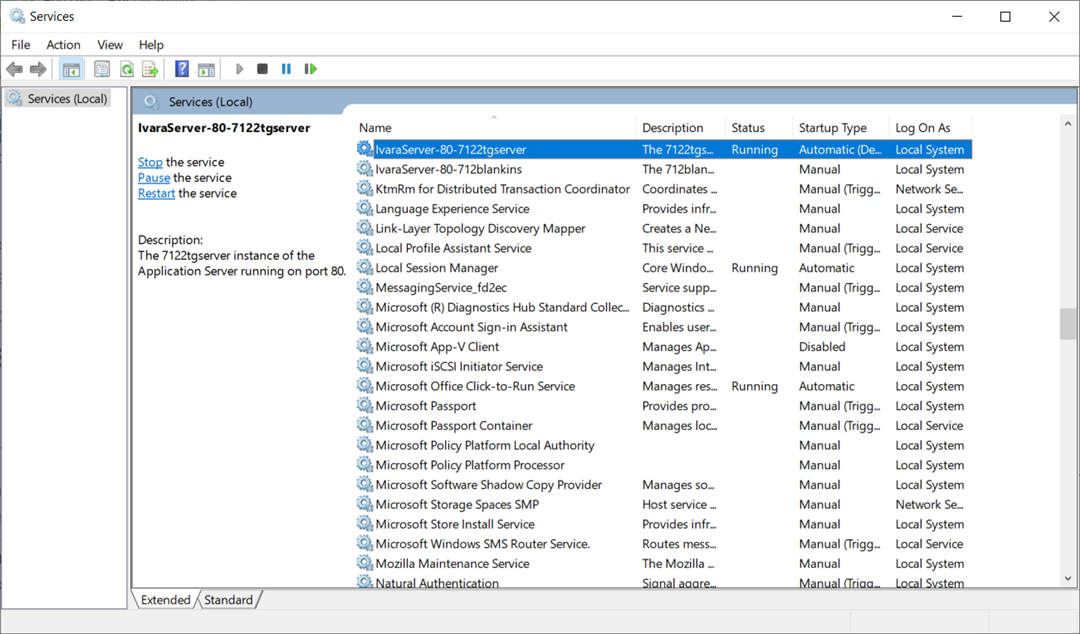Open the View menu
1080x634 pixels.
coord(110,45)
